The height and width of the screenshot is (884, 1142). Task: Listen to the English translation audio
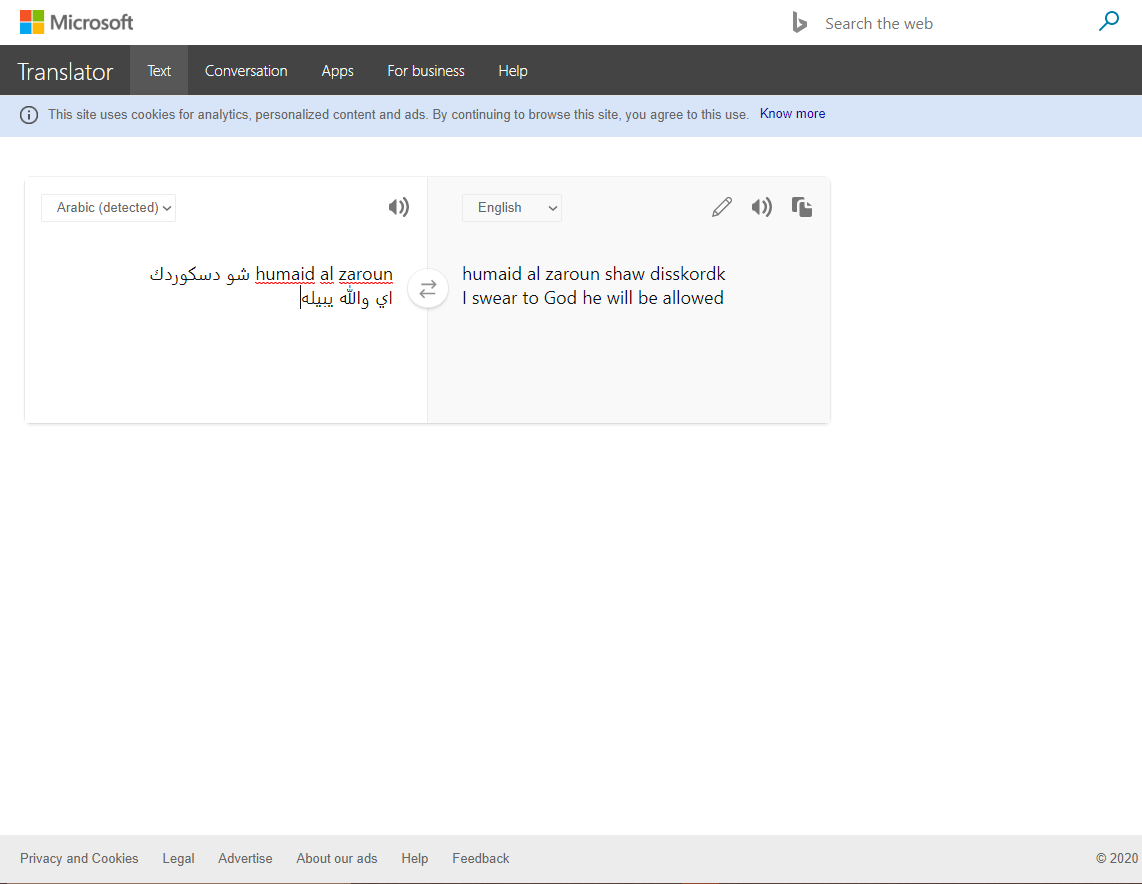coord(762,208)
